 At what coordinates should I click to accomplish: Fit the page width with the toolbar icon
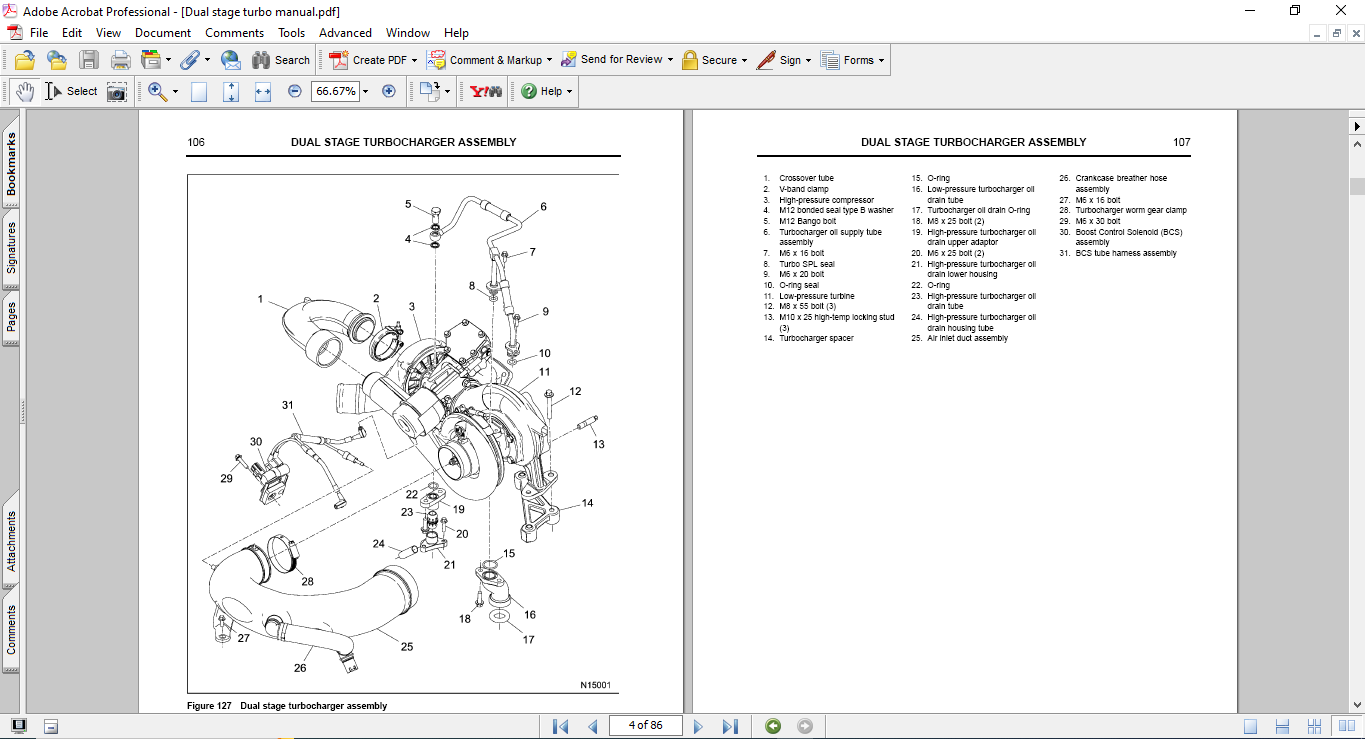(x=262, y=91)
